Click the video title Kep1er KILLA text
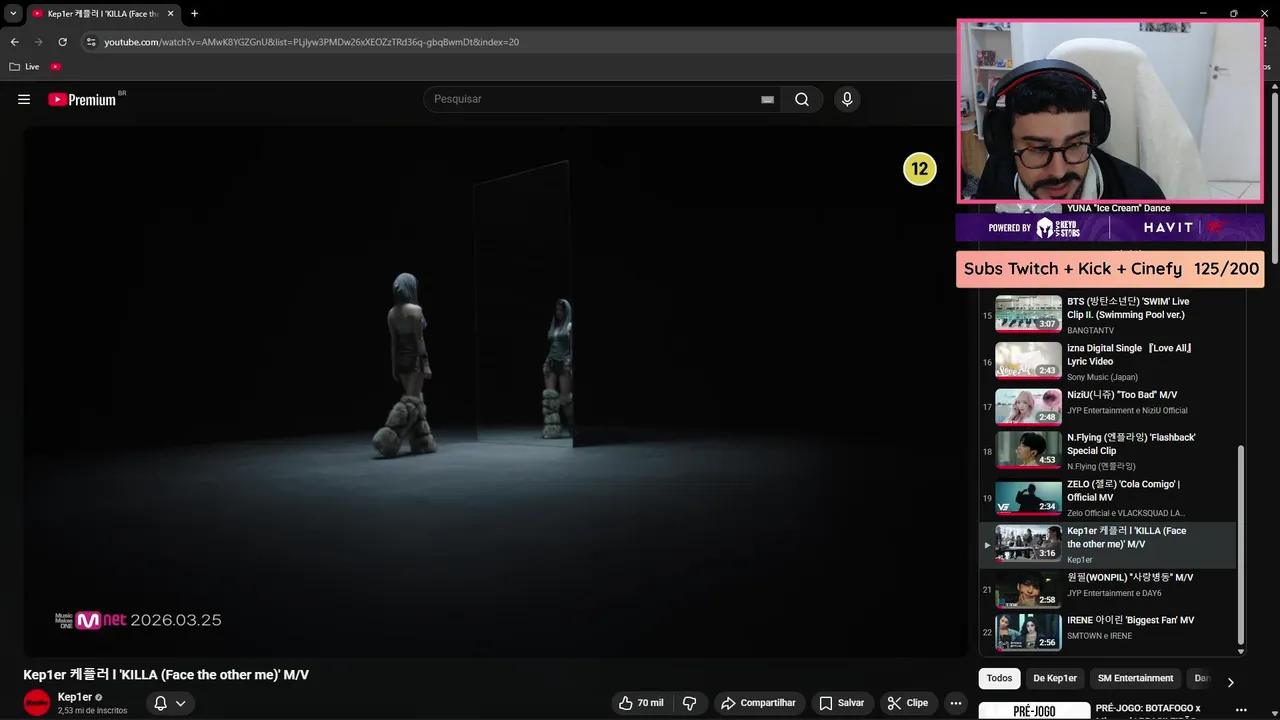This screenshot has height=720, width=1280. (x=166, y=675)
